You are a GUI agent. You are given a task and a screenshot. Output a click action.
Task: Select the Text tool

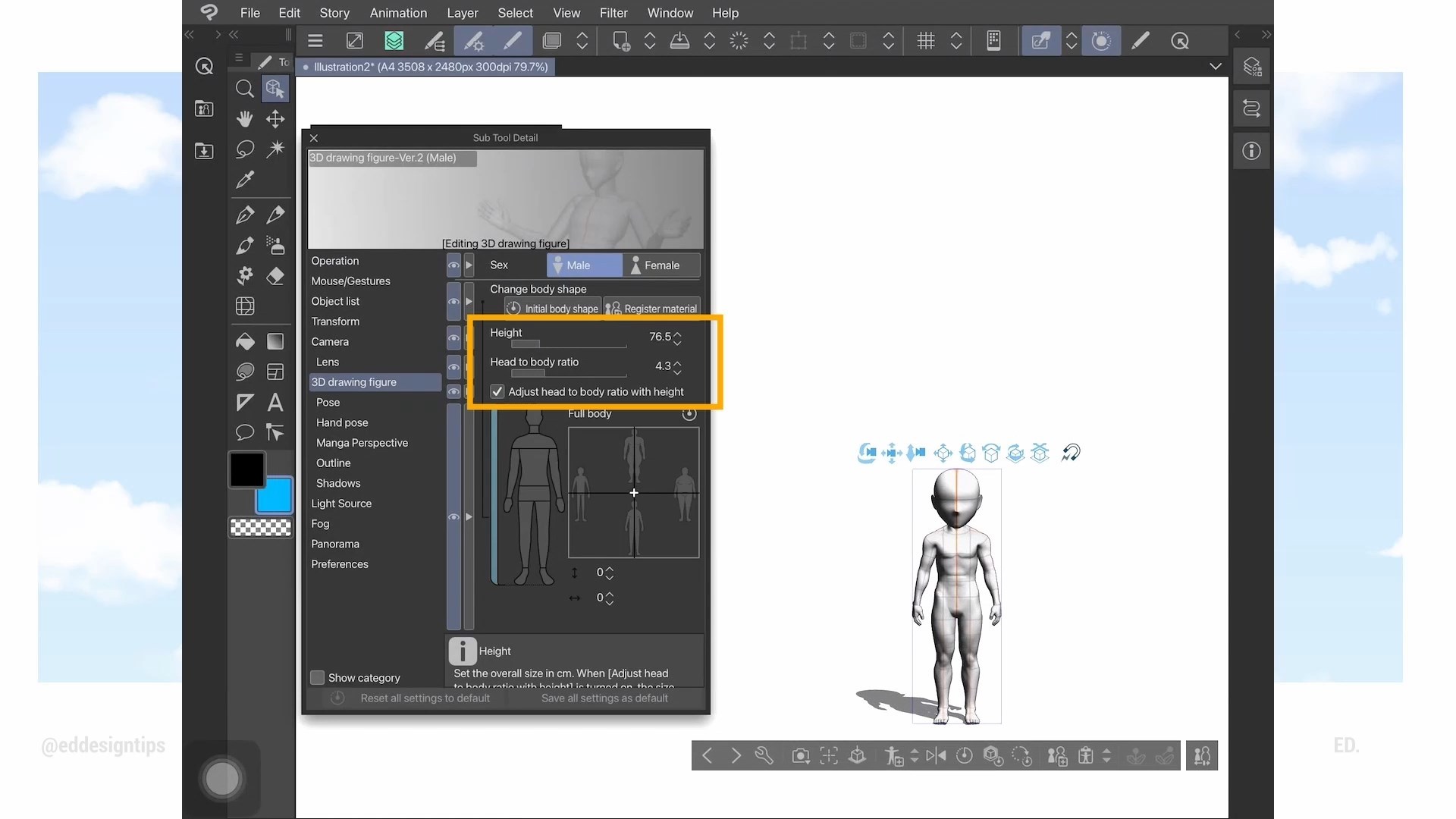coord(275,403)
